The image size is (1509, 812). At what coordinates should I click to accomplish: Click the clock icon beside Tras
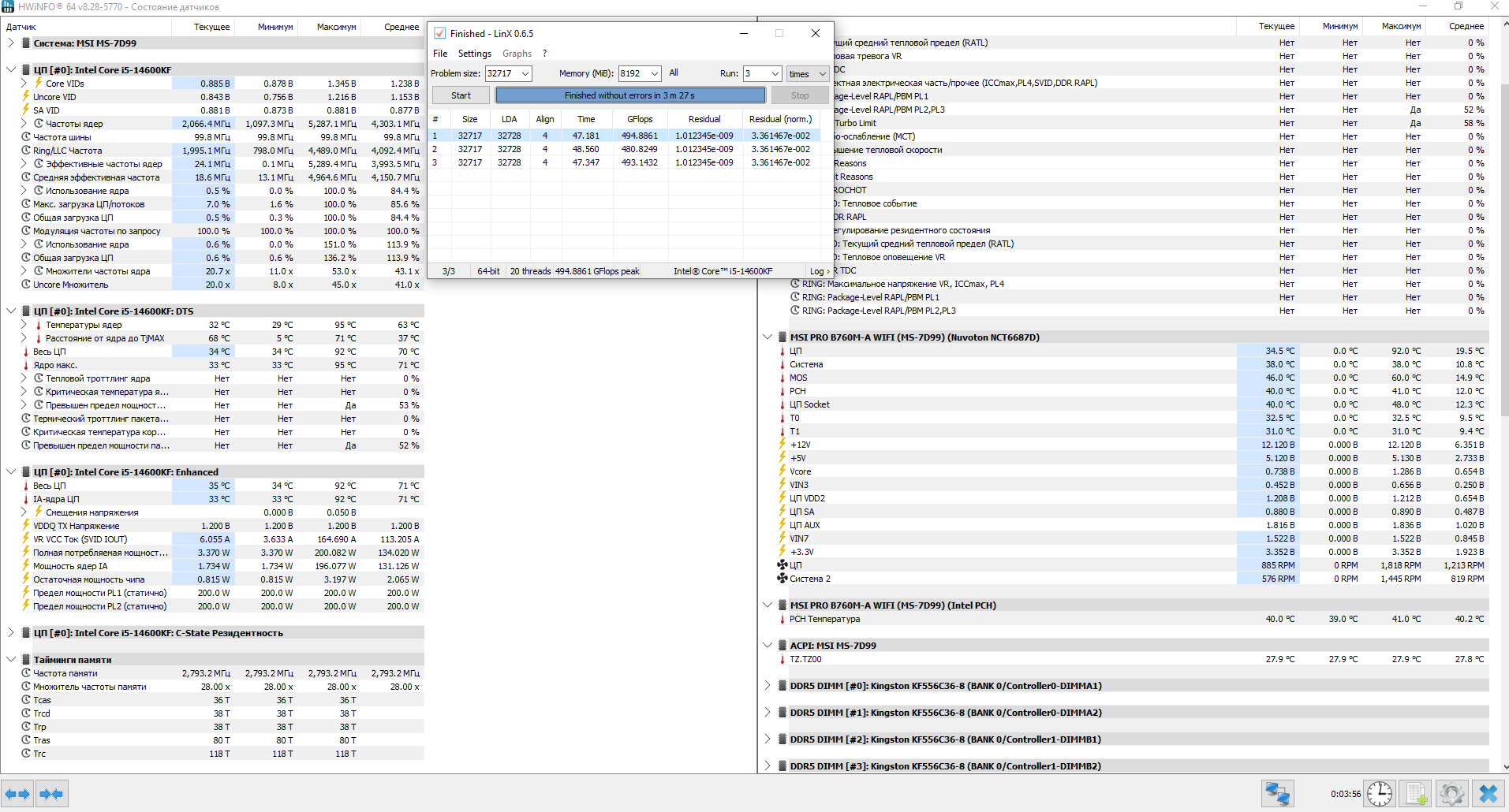pos(26,740)
